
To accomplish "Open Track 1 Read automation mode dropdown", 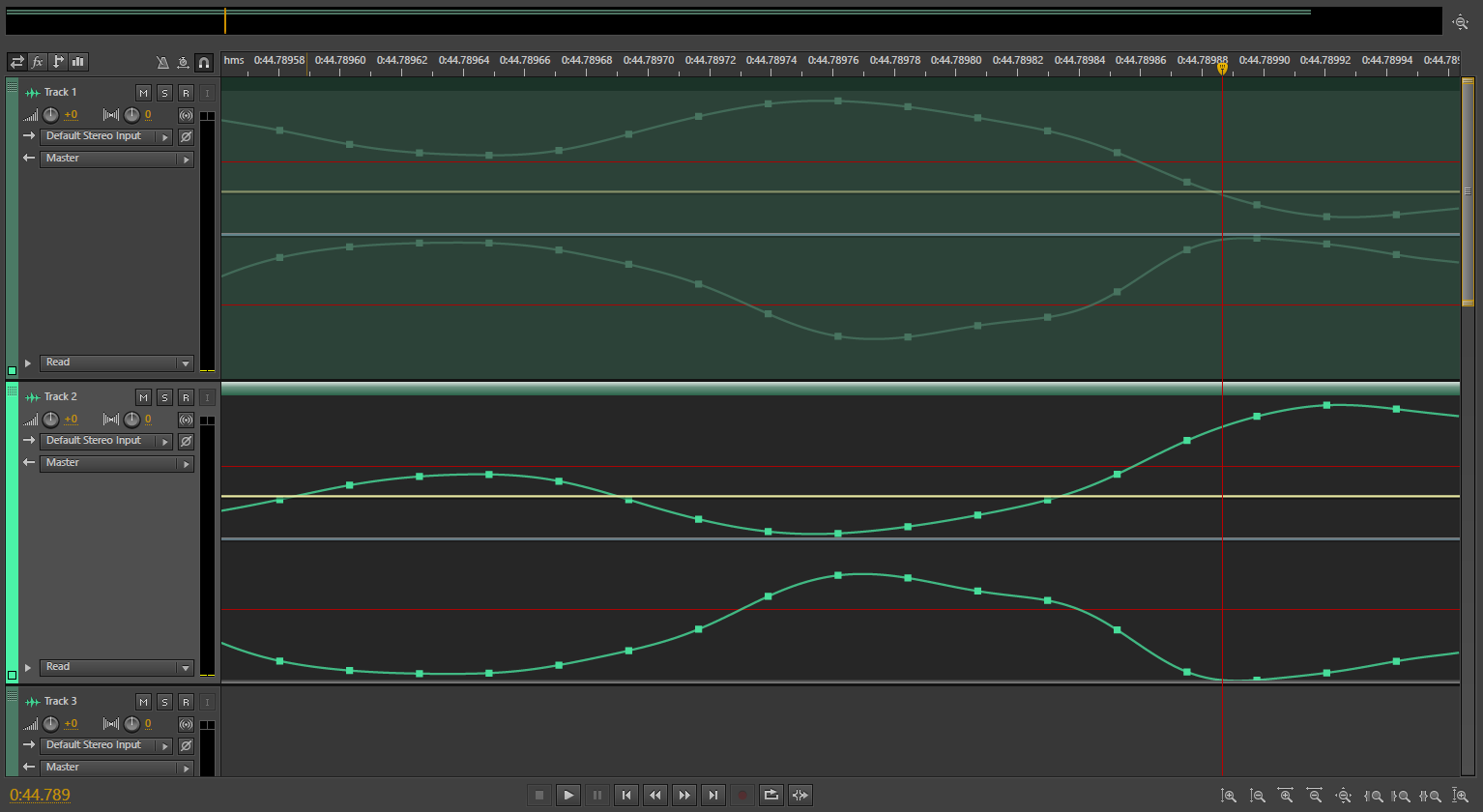I will tap(117, 362).
